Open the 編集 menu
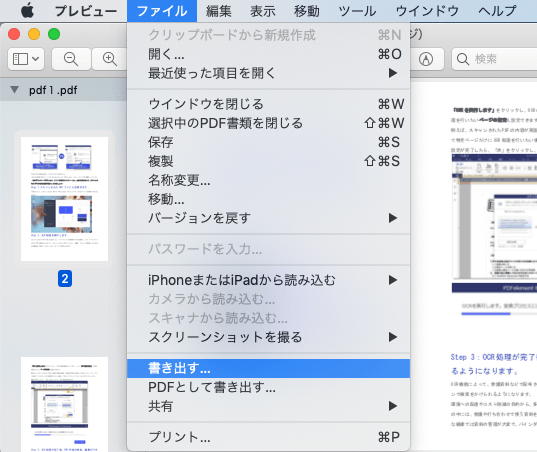 coord(219,11)
